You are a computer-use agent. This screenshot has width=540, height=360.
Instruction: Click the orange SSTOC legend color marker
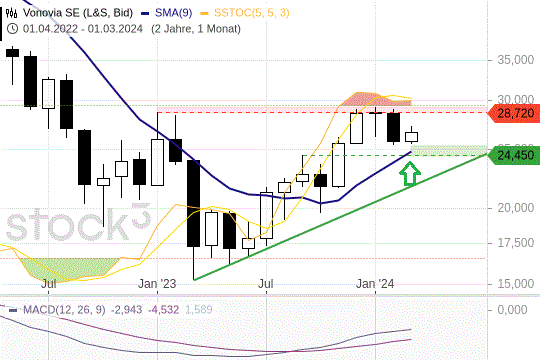click(205, 13)
